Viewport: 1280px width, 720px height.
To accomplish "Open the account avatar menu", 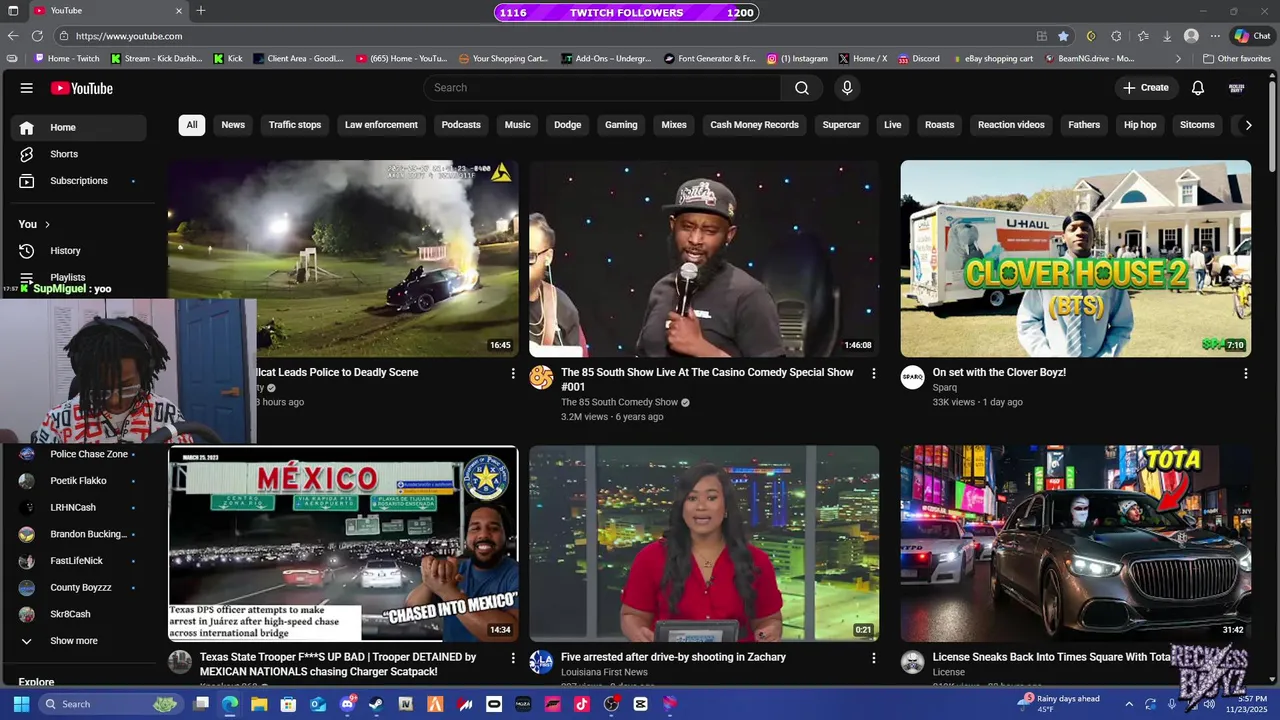I will 1237,88.
